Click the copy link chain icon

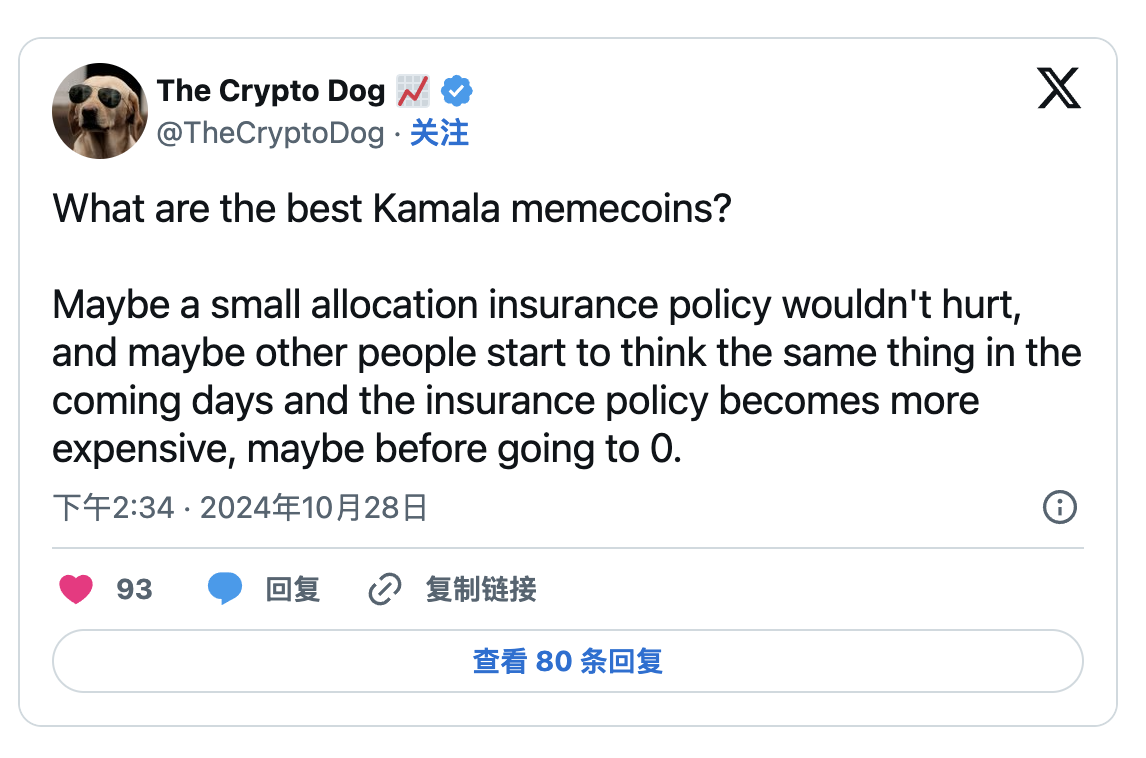click(x=384, y=589)
